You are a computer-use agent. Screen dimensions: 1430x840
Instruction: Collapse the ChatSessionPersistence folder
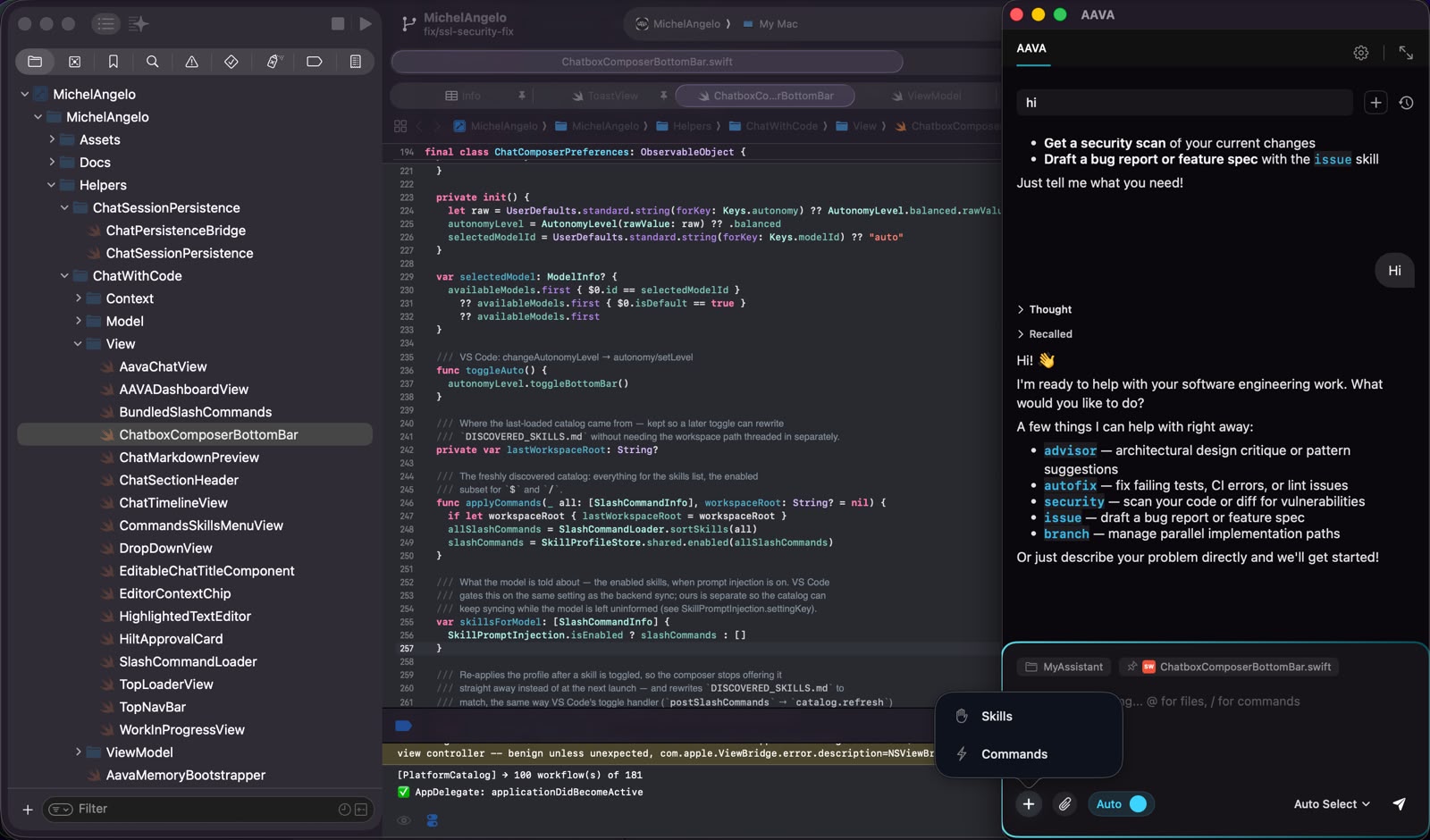point(64,207)
